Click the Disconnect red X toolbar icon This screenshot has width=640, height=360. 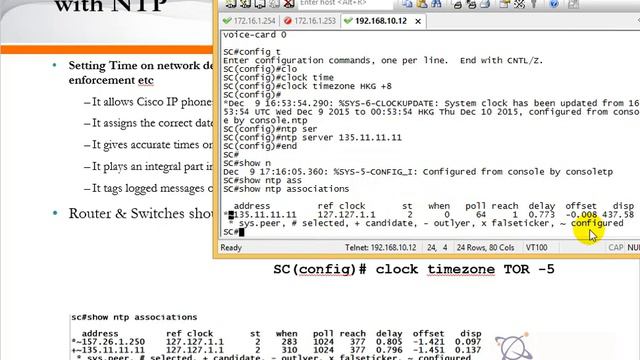pyautogui.click(x=289, y=4)
